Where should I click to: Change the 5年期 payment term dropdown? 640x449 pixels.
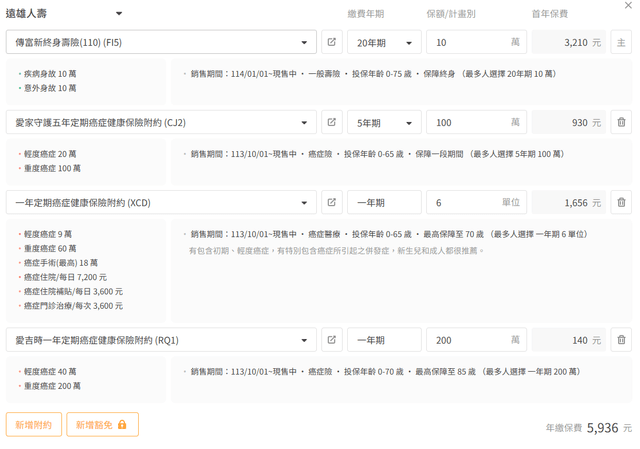(x=384, y=122)
